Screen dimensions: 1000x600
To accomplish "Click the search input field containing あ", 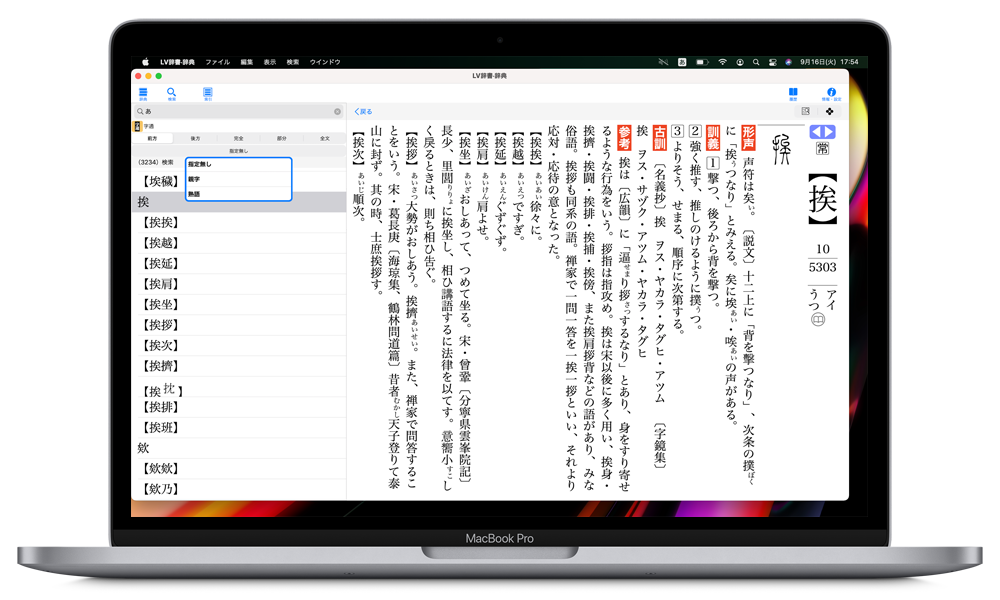I will 235,111.
